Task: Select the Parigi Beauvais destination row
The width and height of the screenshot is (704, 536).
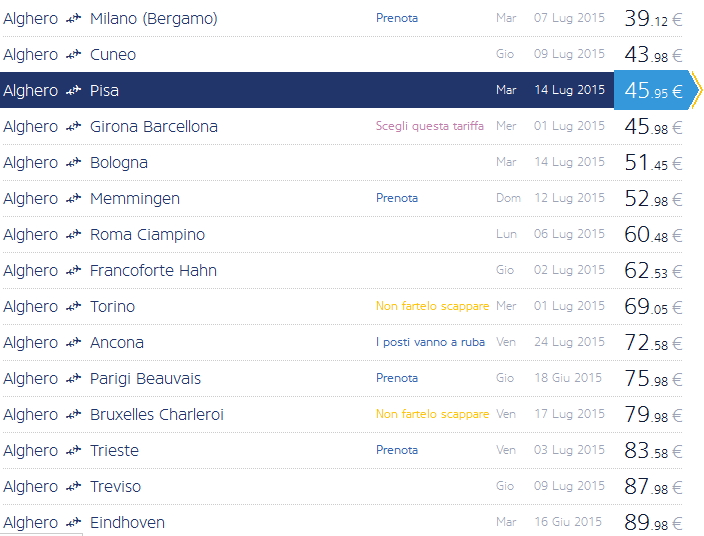Action: 145,379
